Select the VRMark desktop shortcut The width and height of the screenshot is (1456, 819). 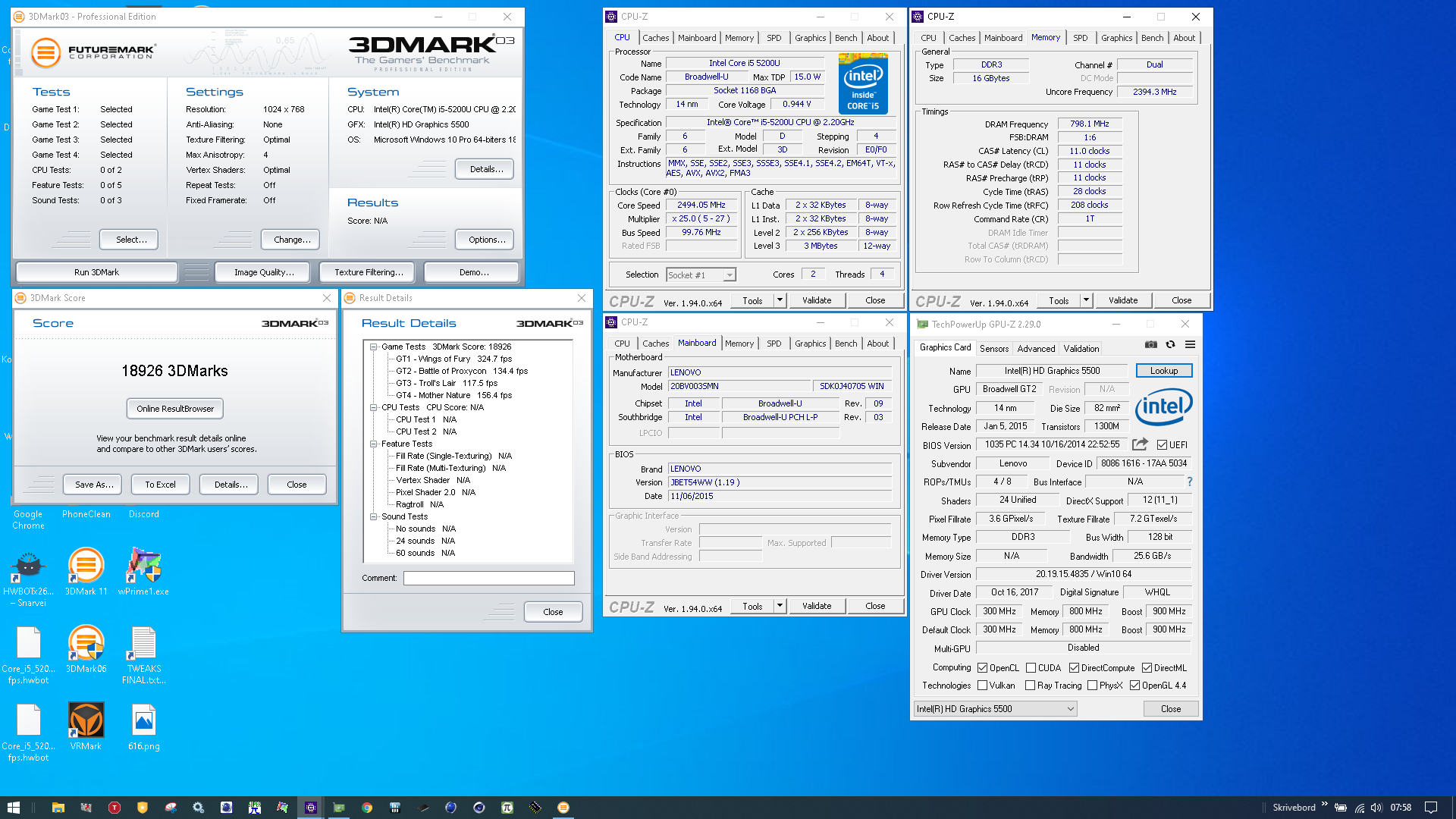tap(86, 726)
